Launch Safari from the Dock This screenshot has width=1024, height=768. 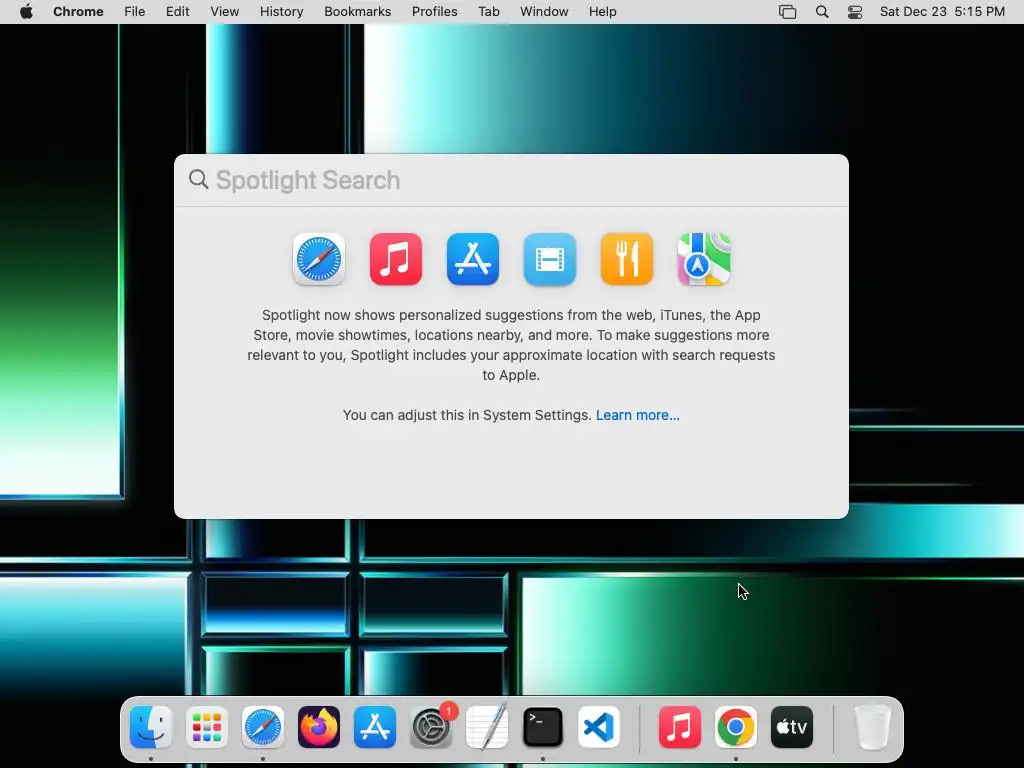(263, 727)
